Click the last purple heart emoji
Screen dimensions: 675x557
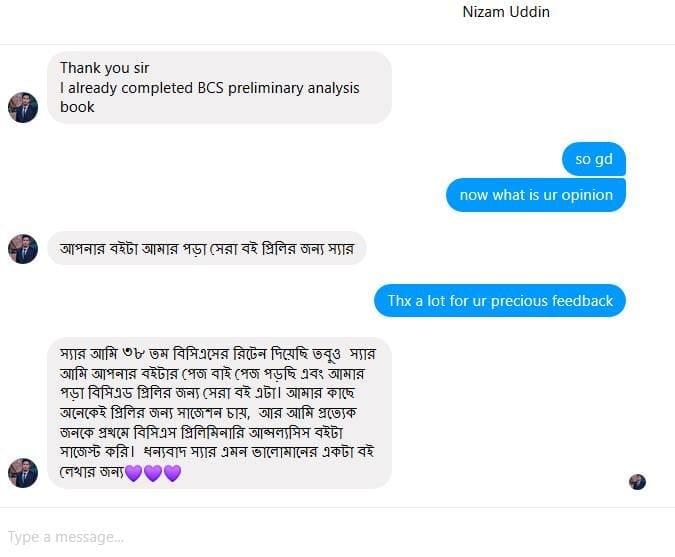tap(172, 473)
